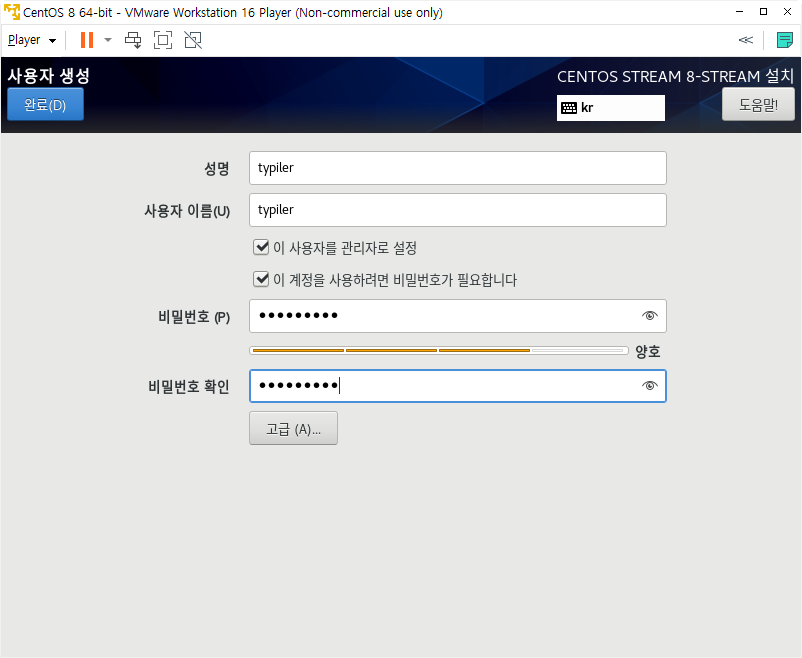The height and width of the screenshot is (658, 802).
Task: Click the 사용자 생성 heading
Action: [49, 76]
